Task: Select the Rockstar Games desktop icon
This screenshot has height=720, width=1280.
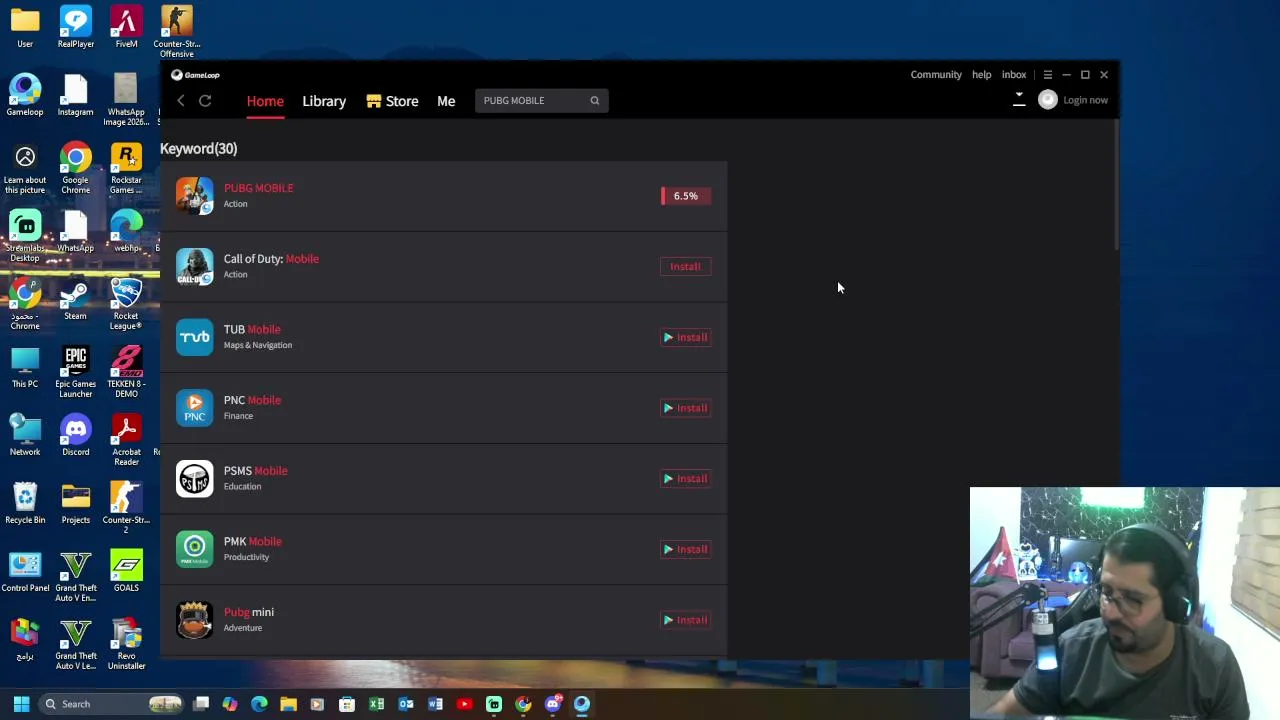Action: (x=126, y=168)
